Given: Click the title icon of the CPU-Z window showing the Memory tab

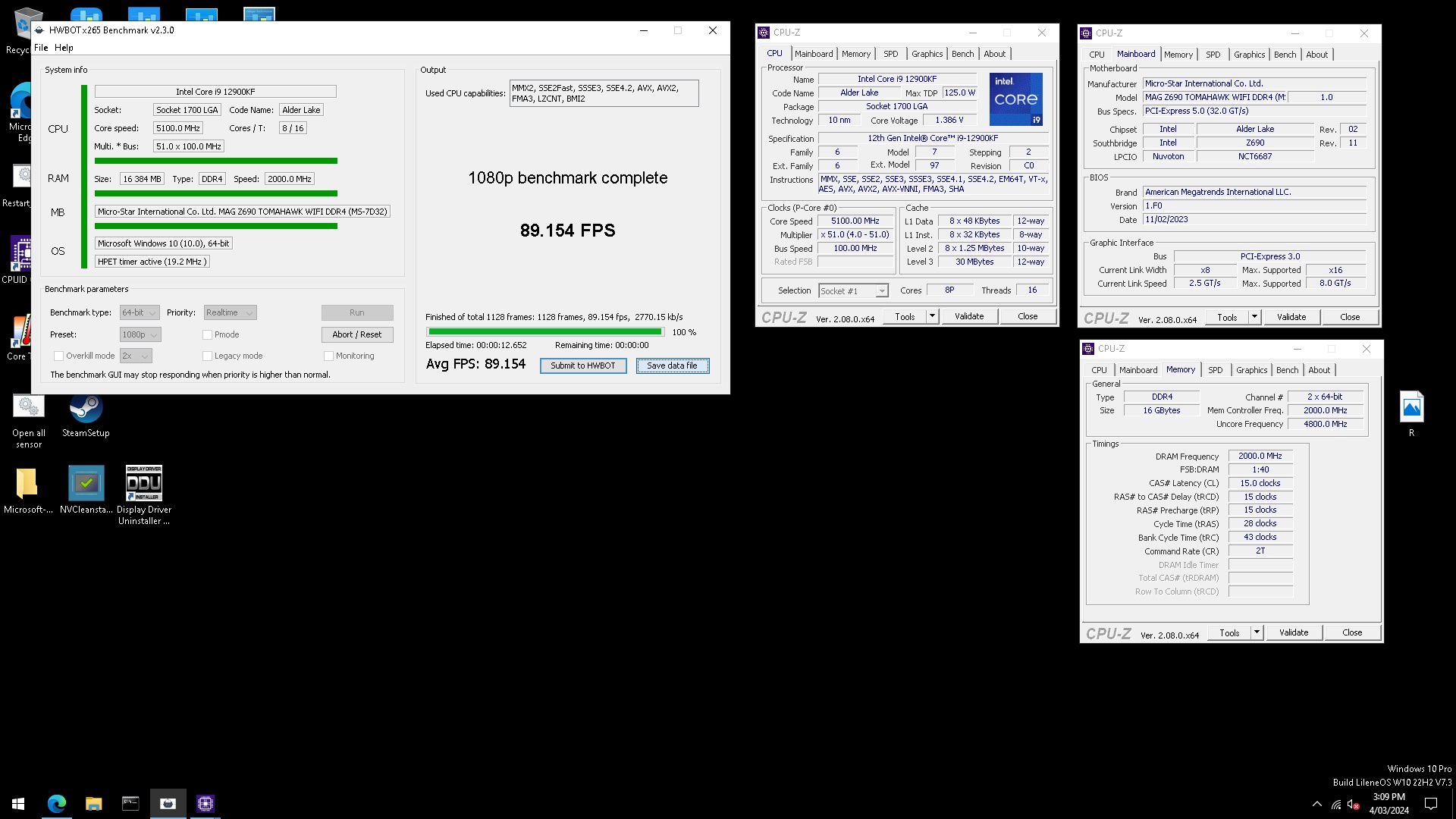Looking at the screenshot, I should (1088, 349).
